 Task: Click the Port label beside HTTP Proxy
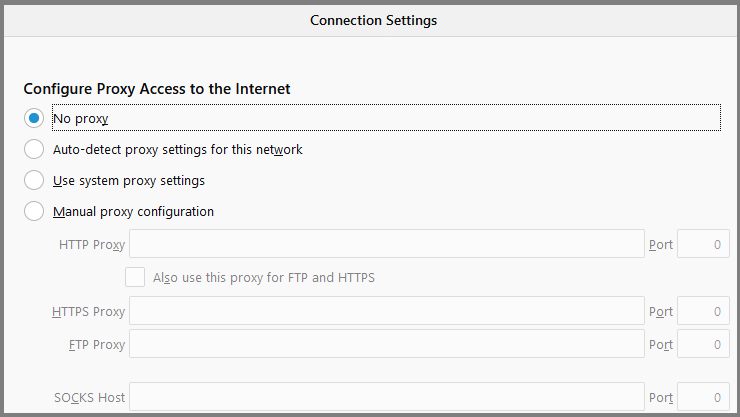tap(660, 244)
